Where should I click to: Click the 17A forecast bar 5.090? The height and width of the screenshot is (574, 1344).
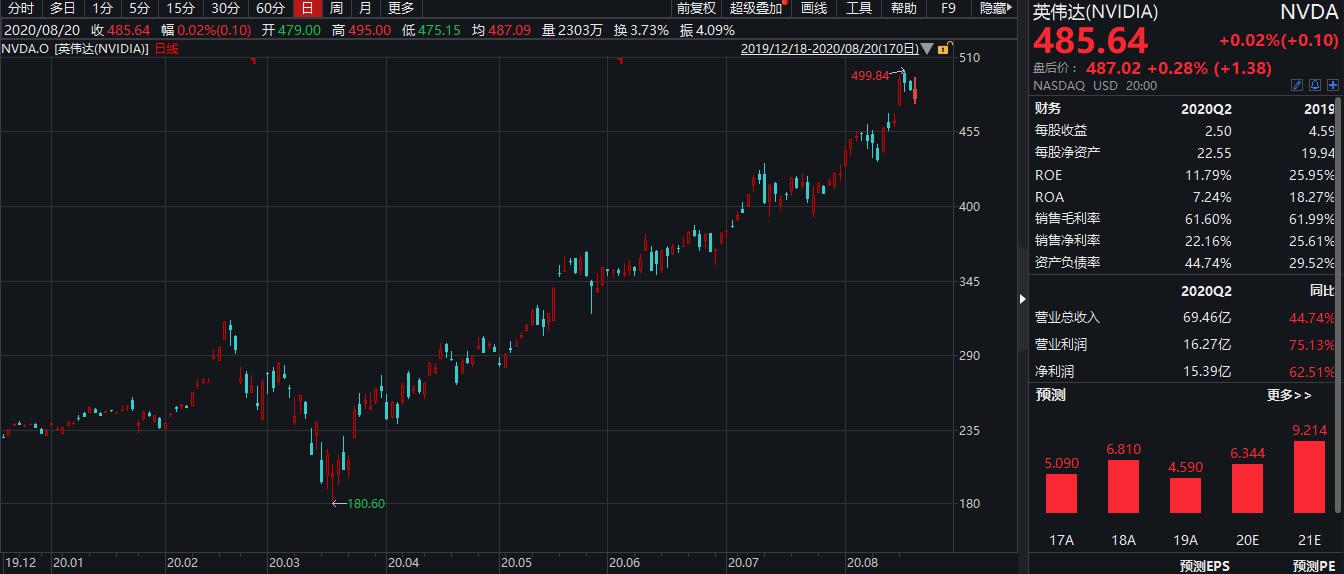1061,494
